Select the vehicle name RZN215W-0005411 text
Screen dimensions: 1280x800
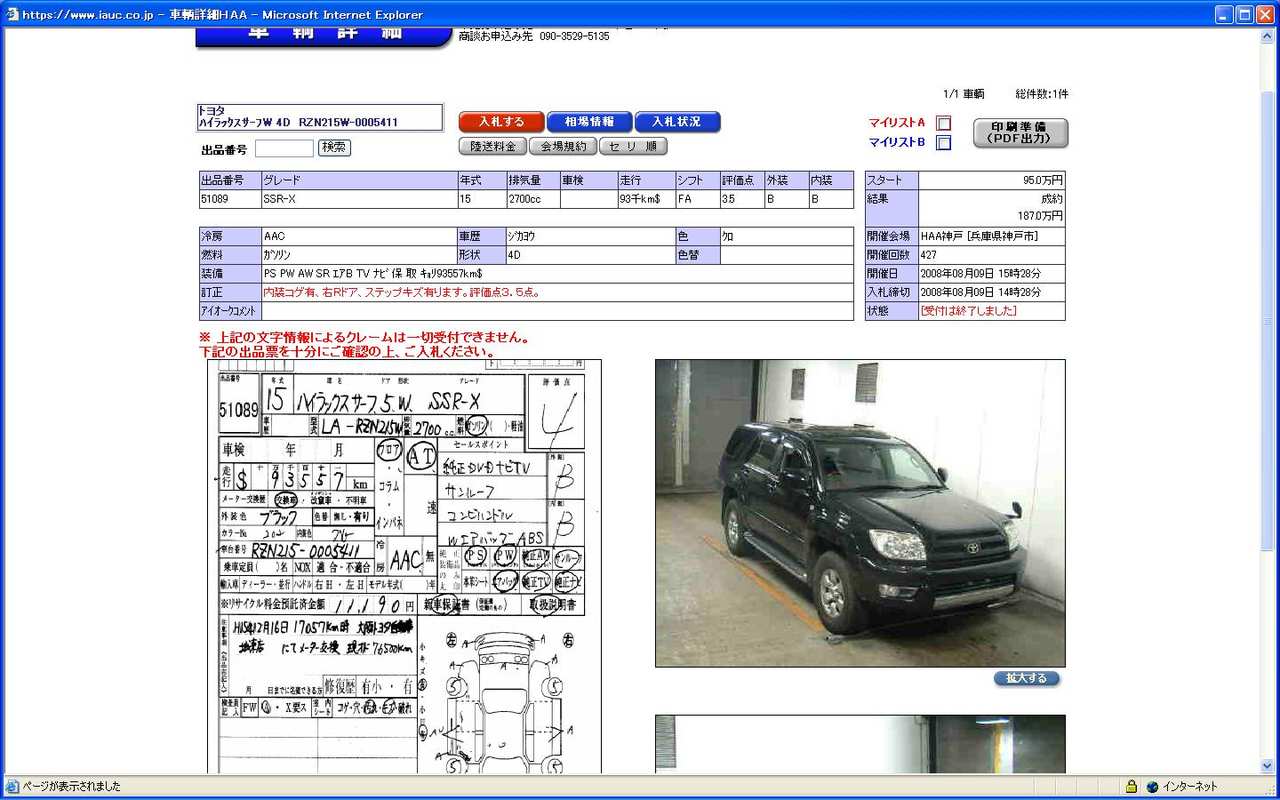click(x=348, y=123)
